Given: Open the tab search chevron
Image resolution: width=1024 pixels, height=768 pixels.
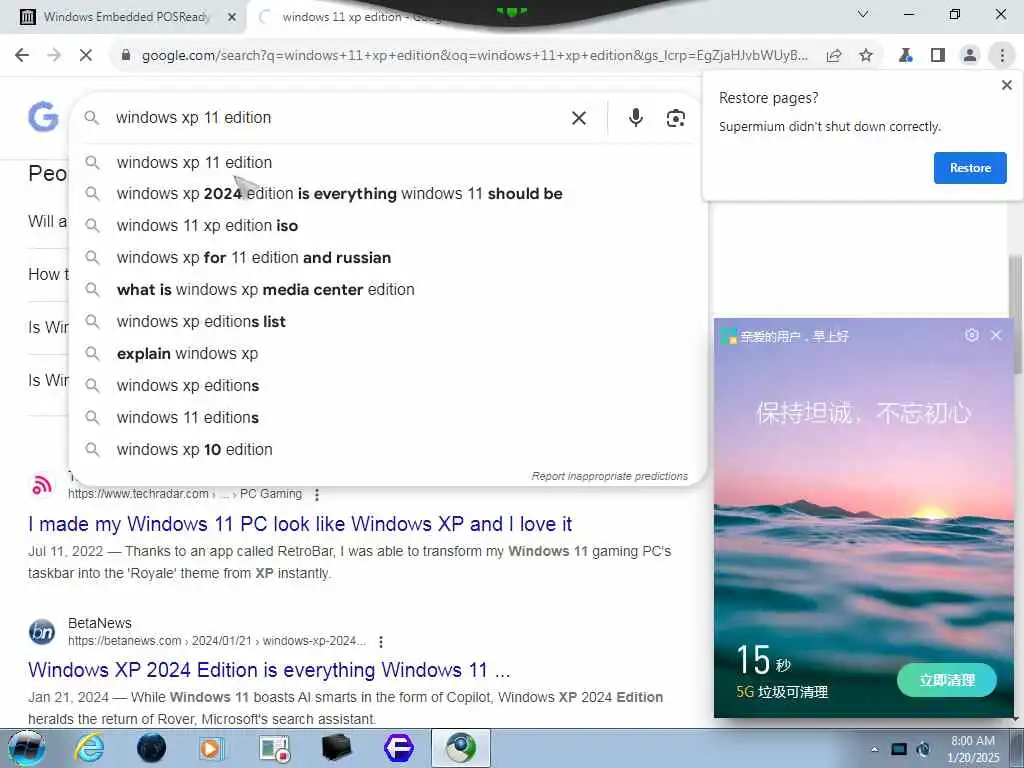Looking at the screenshot, I should (x=863, y=14).
